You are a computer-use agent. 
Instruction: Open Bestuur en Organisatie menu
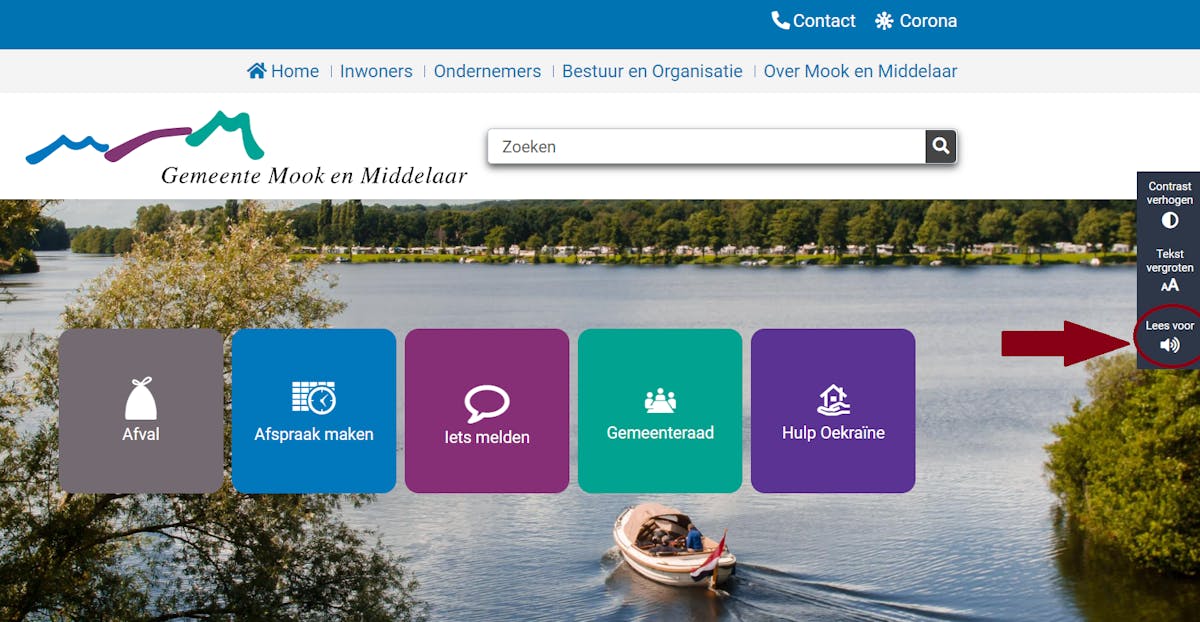click(652, 71)
